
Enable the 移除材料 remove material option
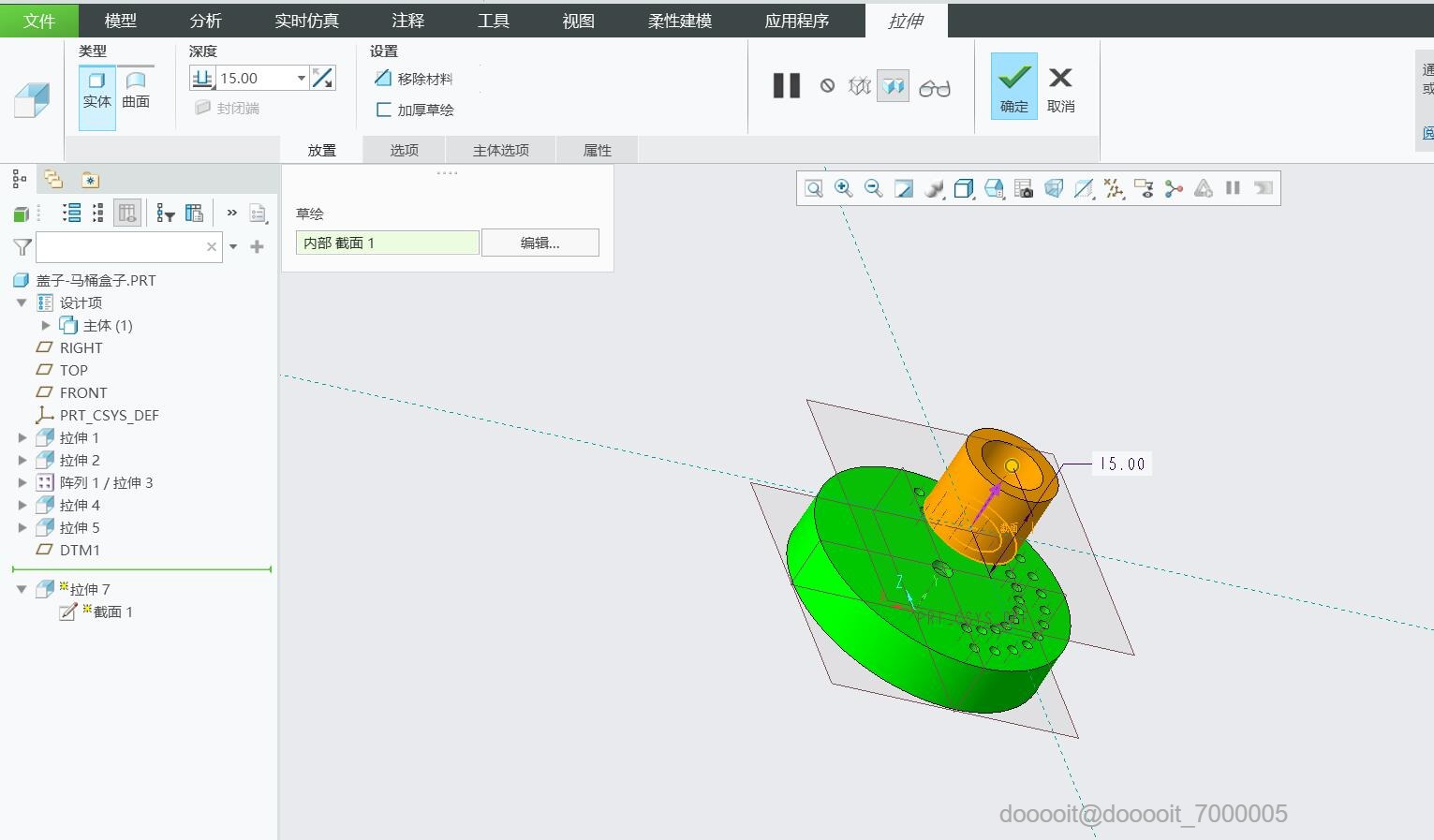click(x=413, y=79)
